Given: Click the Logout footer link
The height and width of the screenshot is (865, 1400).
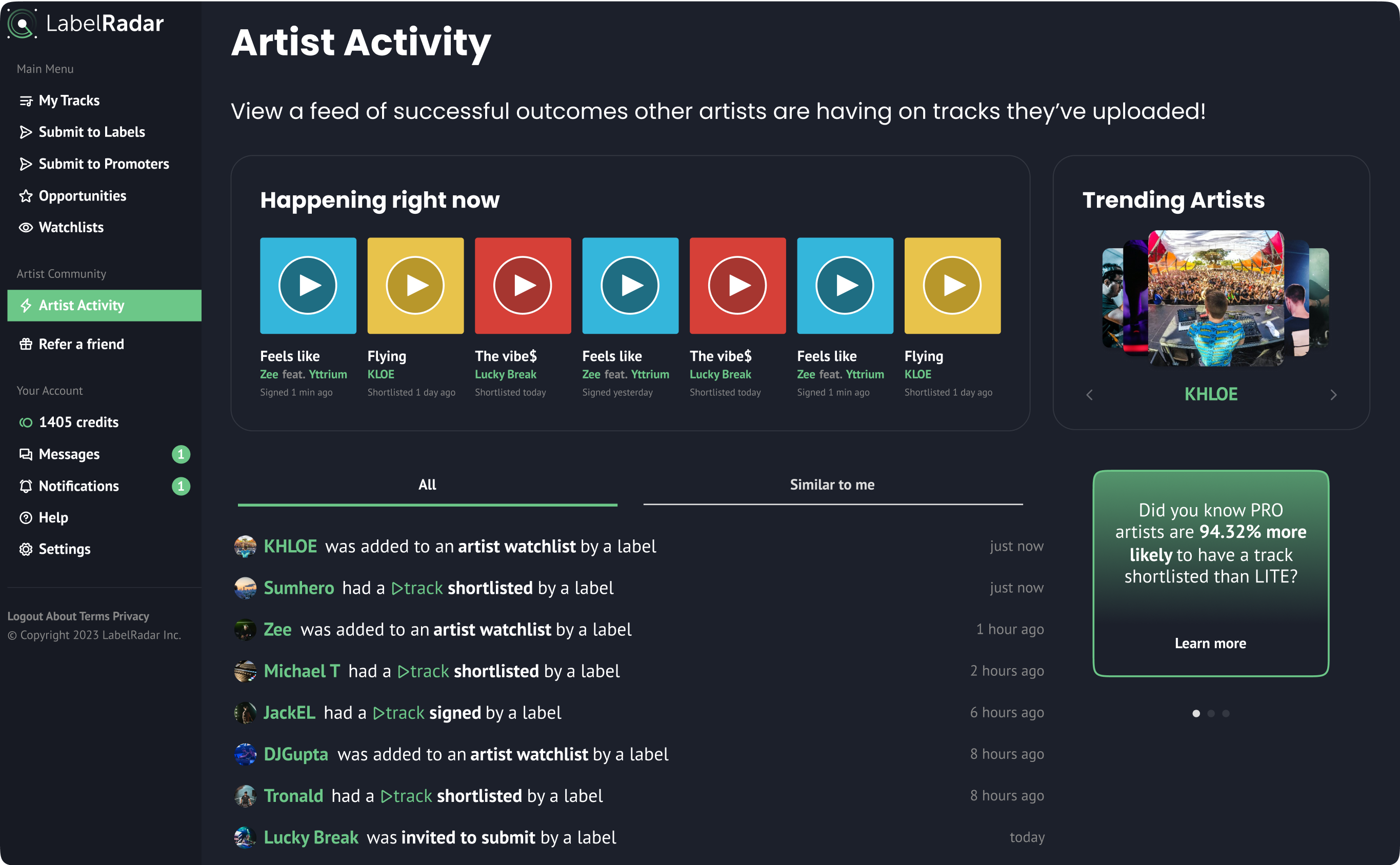Looking at the screenshot, I should pos(25,616).
